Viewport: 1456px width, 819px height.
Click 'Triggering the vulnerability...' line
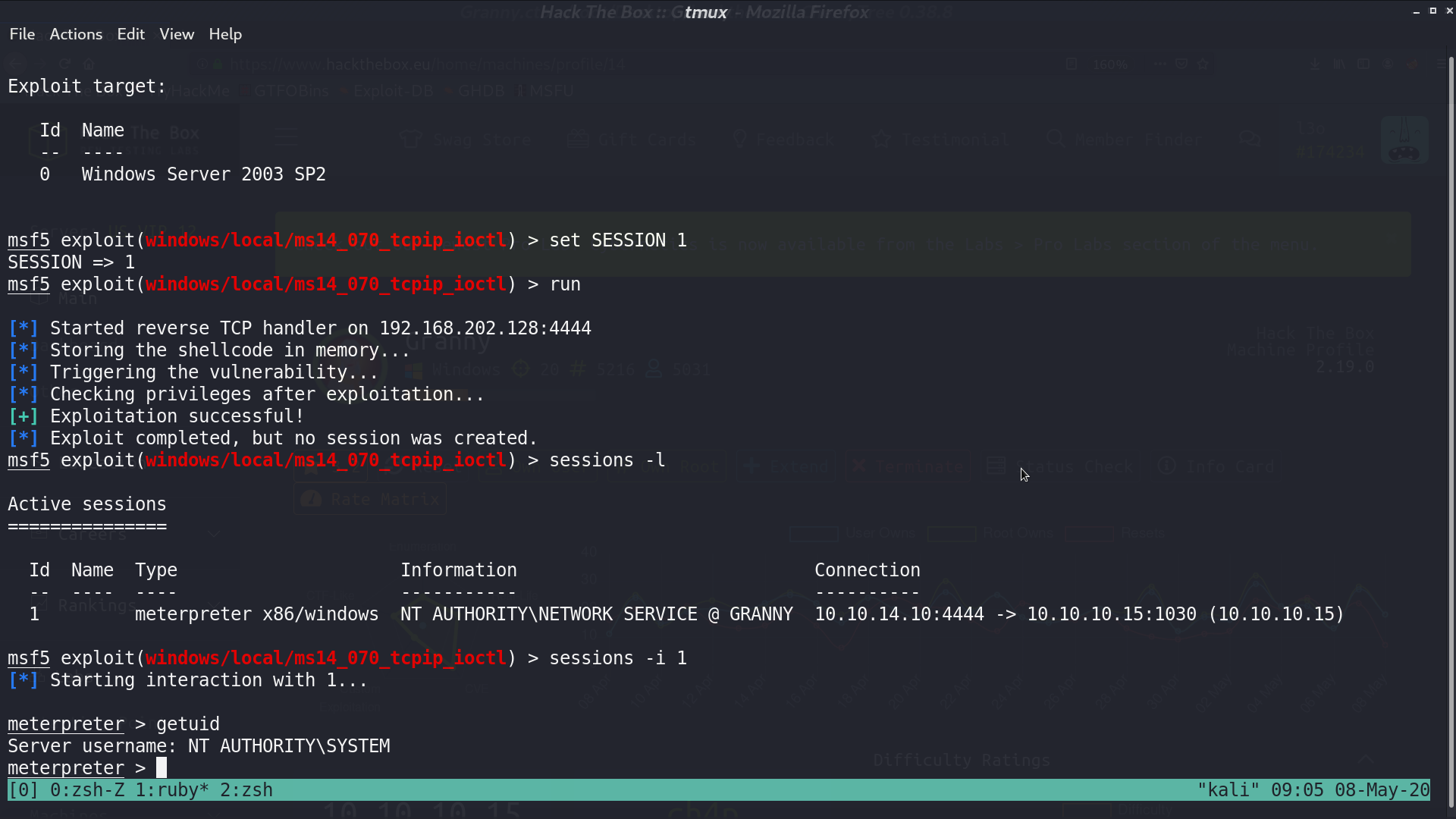(x=193, y=372)
